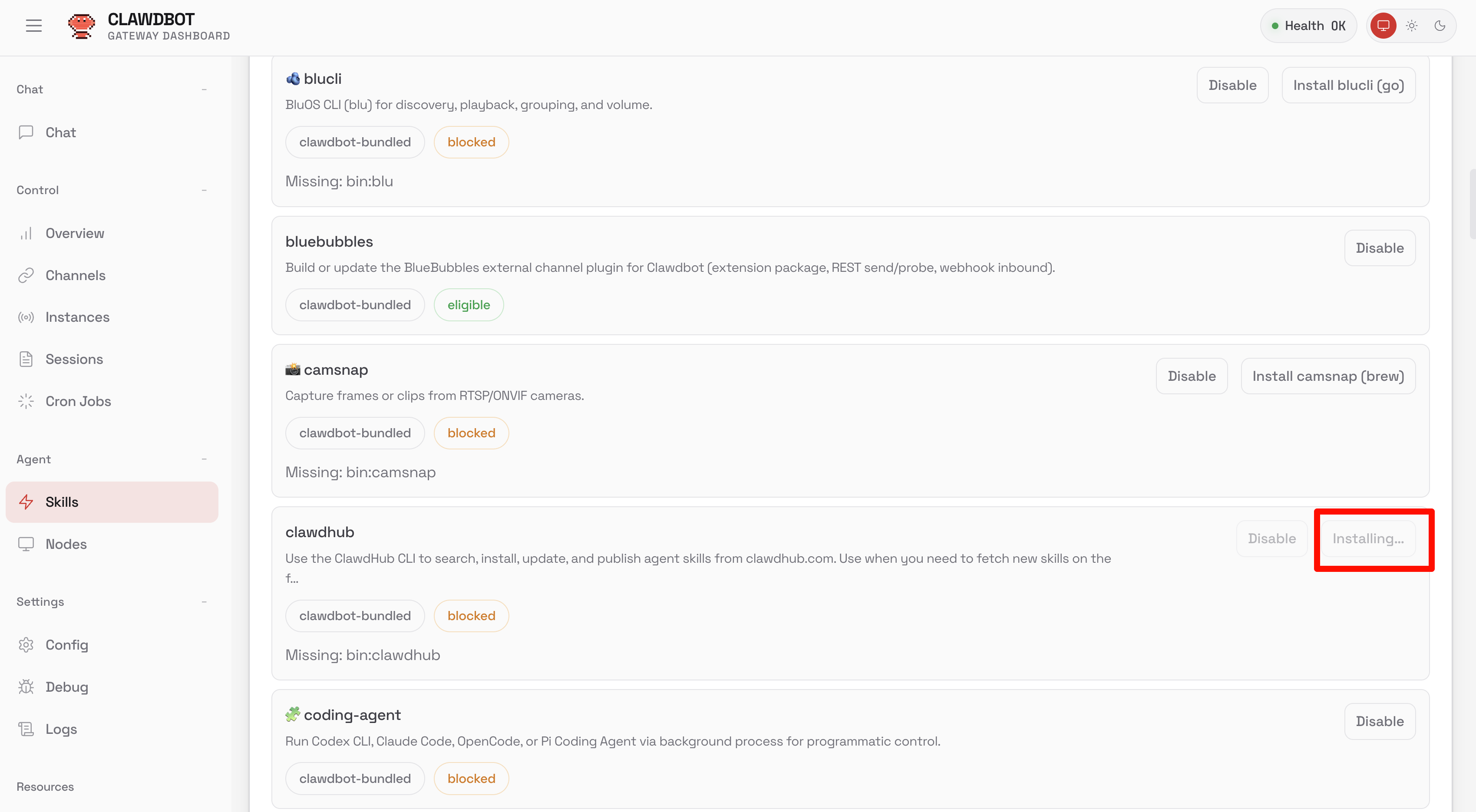
Task: Open the hamburger navigation menu
Action: [34, 26]
